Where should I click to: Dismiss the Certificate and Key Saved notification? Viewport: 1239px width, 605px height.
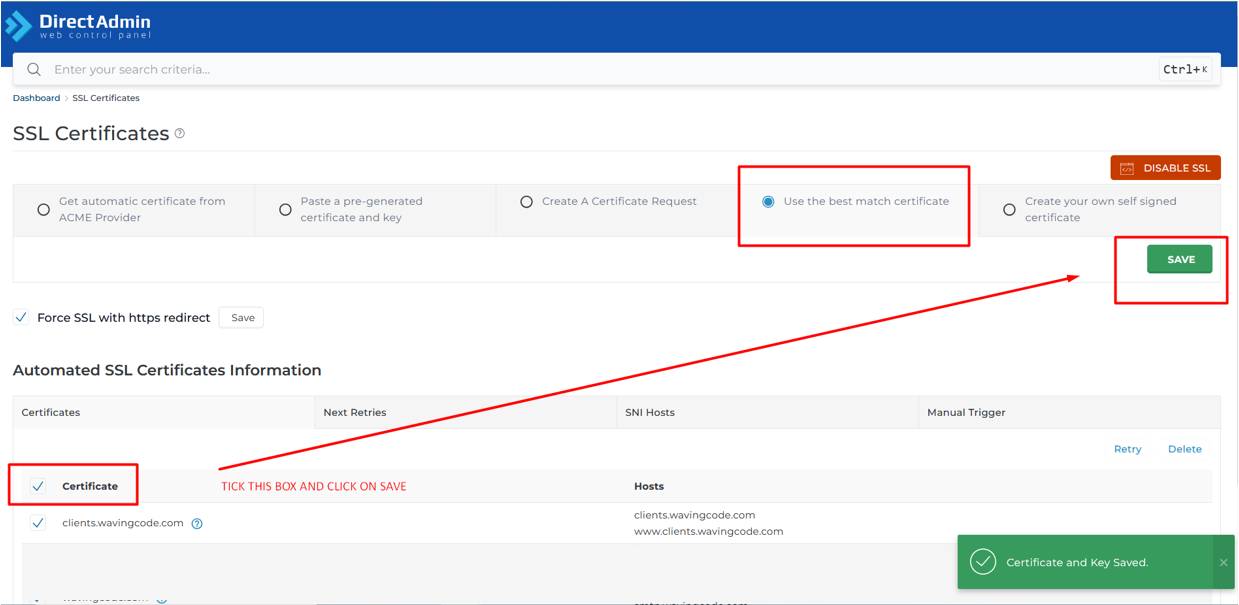click(x=1223, y=562)
